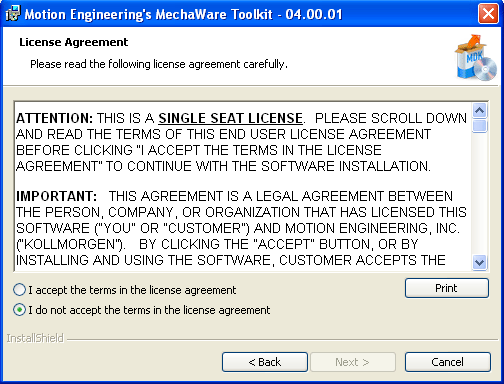Select 'I do not accept the terms' radio button

coord(19,310)
